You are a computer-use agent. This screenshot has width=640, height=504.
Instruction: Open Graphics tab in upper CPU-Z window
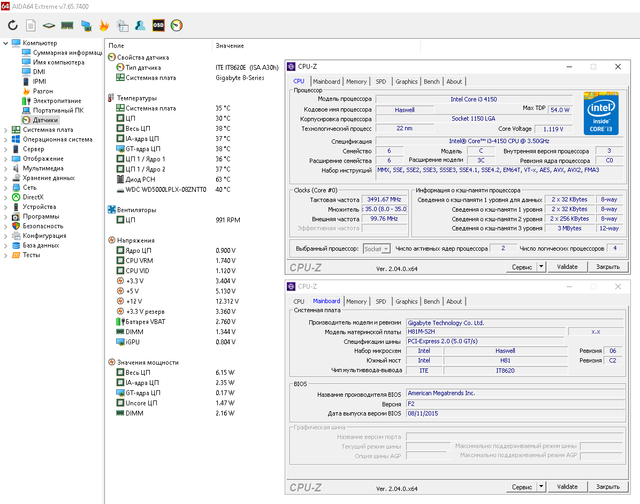pyautogui.click(x=407, y=81)
